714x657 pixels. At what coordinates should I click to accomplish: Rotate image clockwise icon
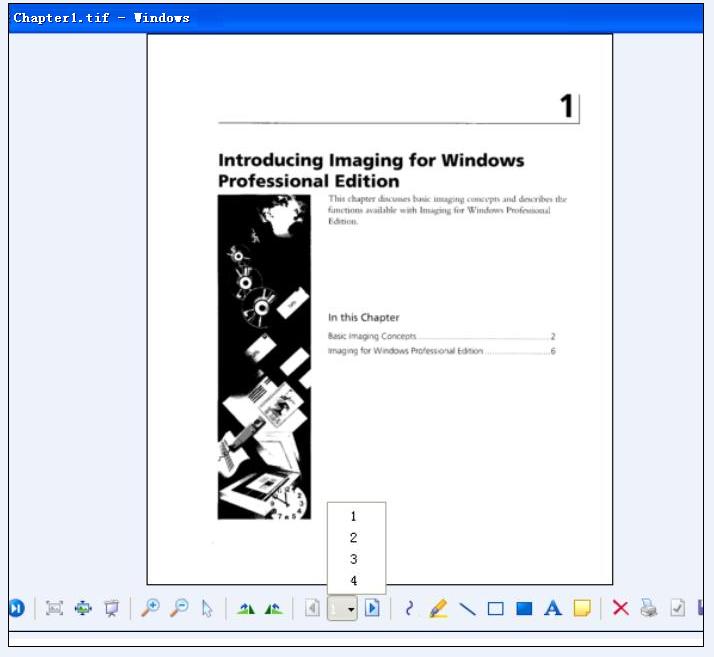click(246, 609)
